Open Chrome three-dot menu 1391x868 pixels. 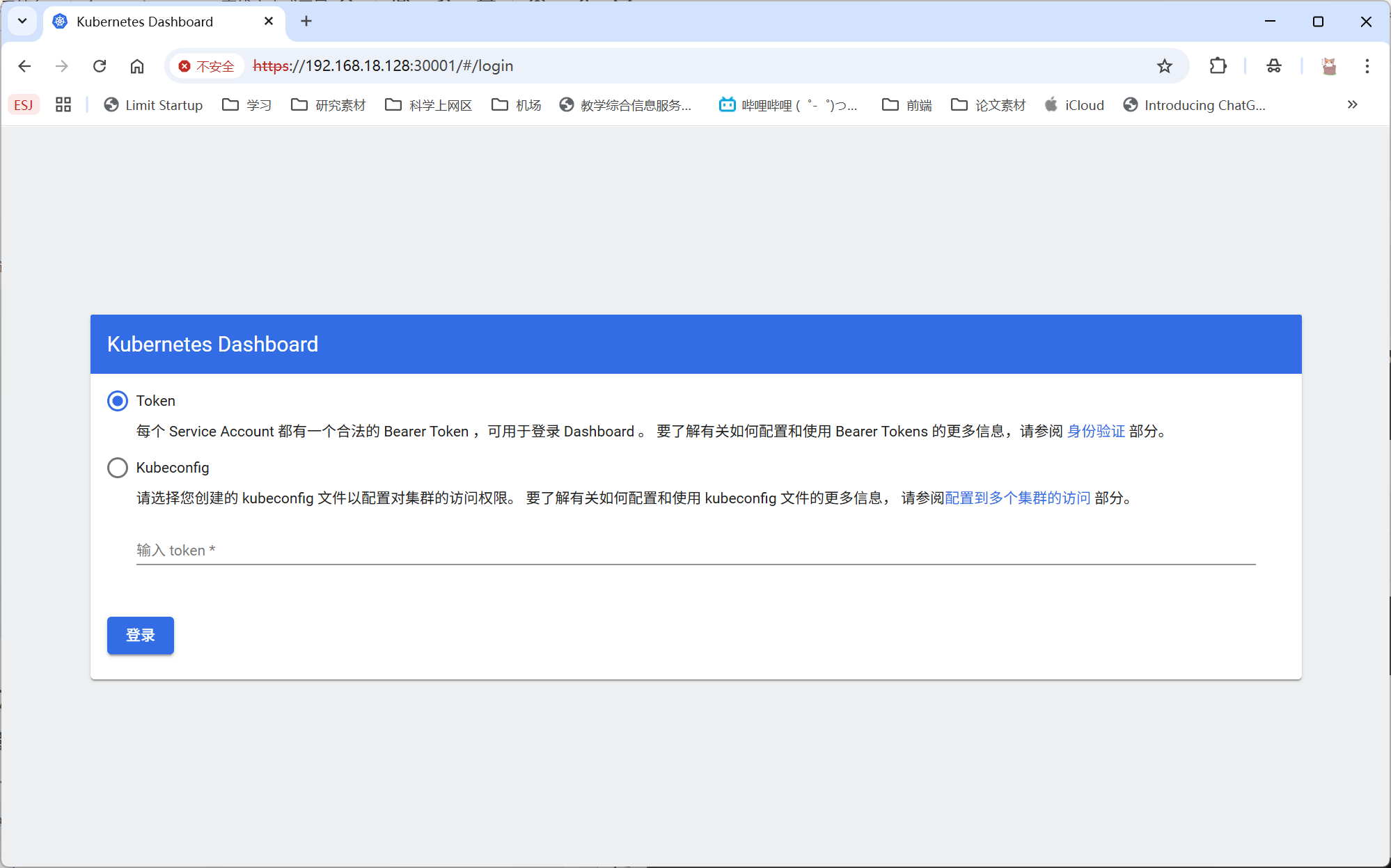[1367, 66]
